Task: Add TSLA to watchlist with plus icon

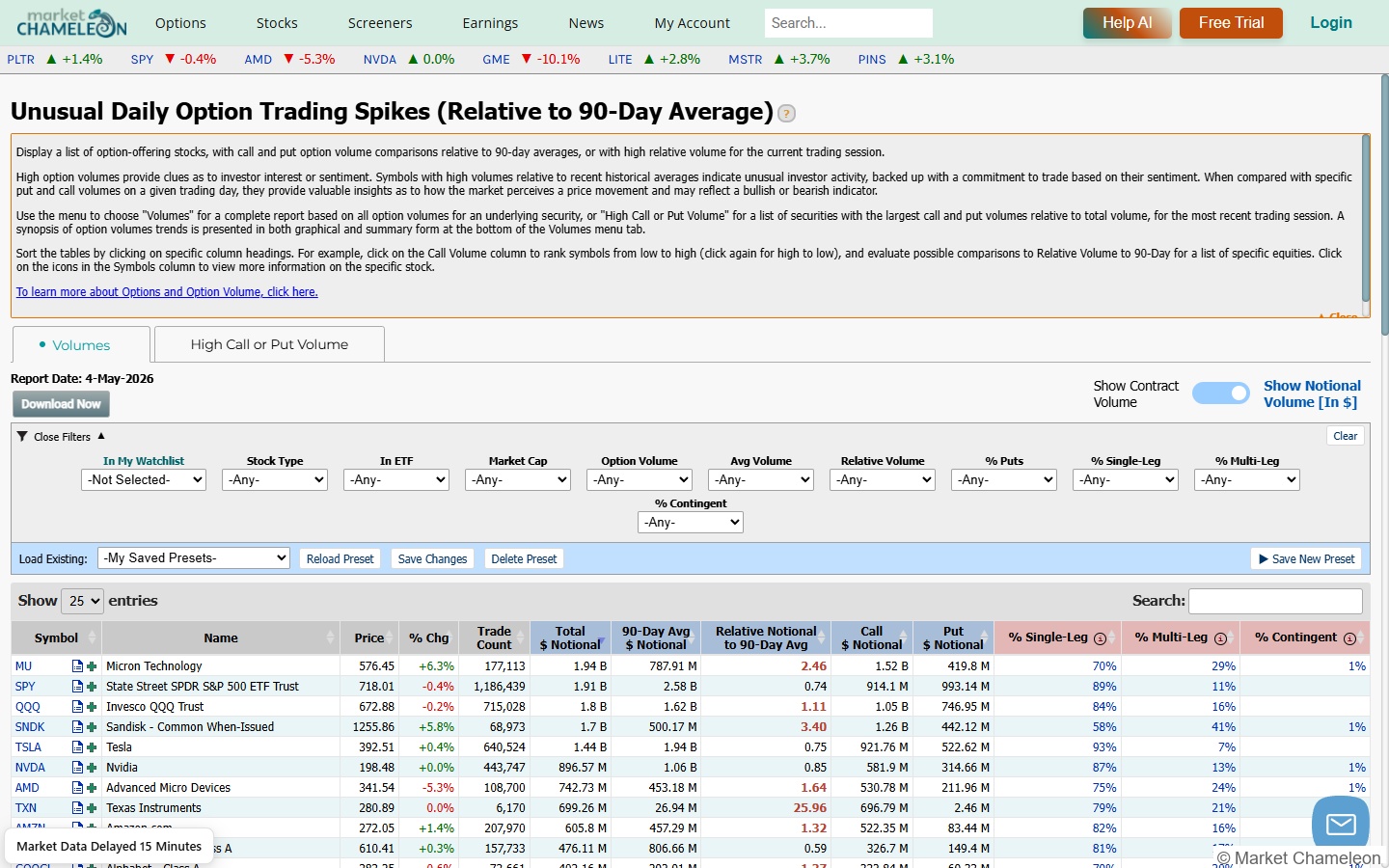Action: (92, 747)
